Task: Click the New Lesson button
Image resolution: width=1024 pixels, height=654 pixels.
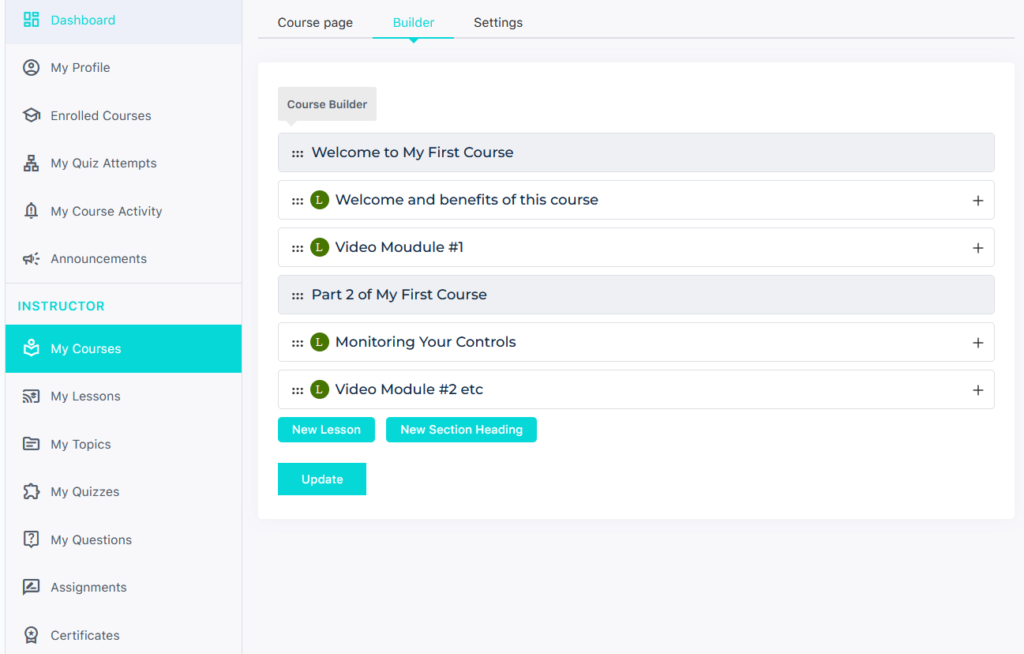Action: [326, 429]
